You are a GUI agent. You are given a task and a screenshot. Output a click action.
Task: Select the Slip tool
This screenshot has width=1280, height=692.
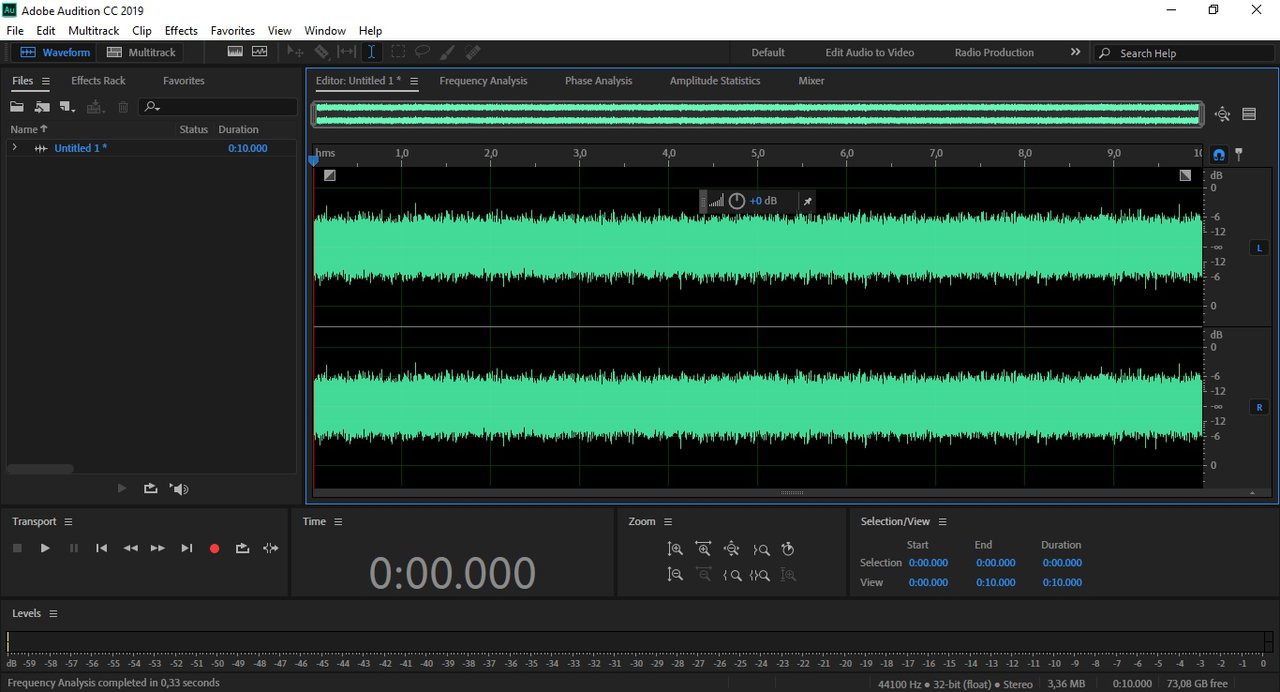pos(346,52)
